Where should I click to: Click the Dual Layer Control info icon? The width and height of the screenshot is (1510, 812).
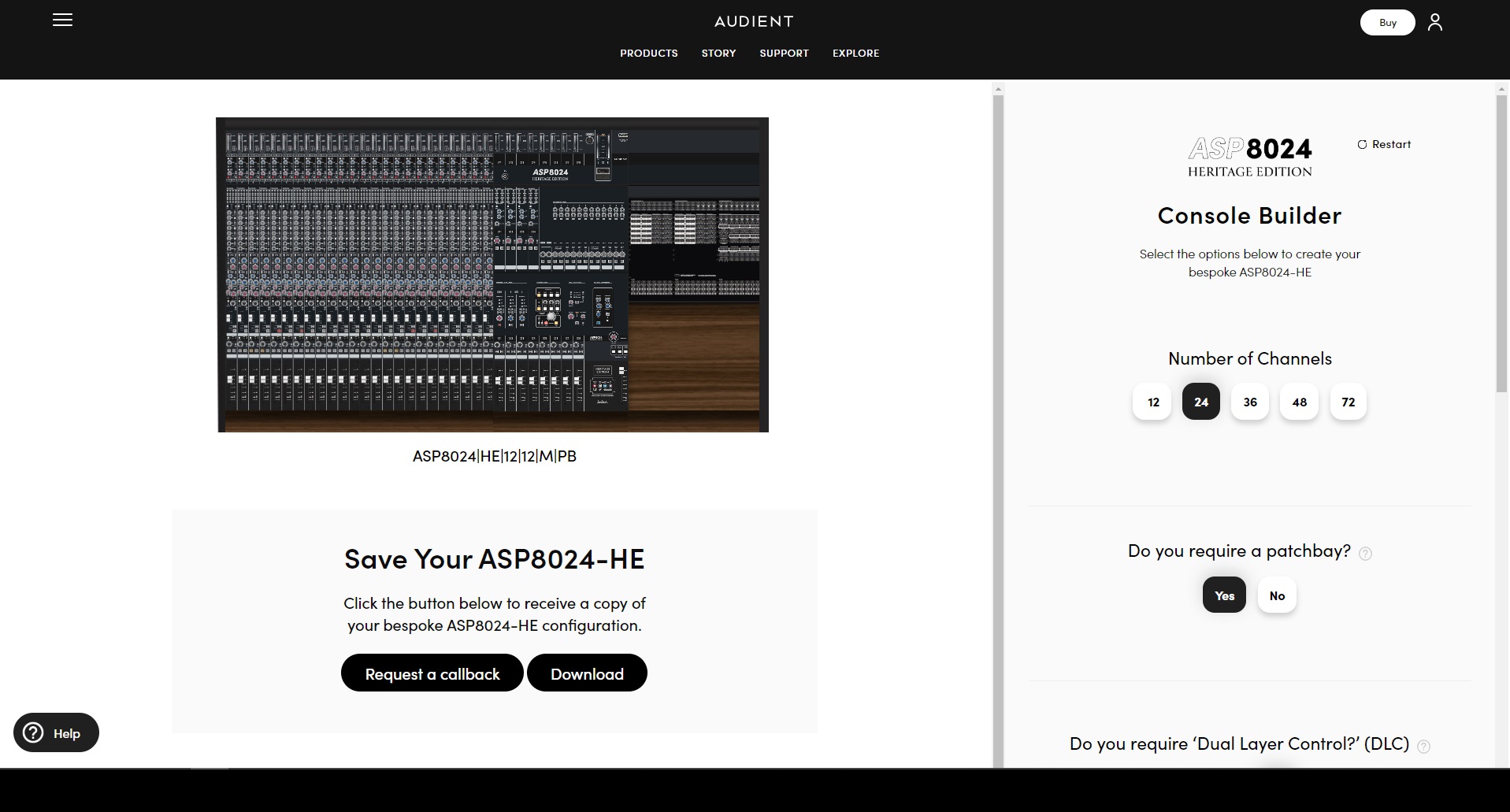tap(1423, 747)
